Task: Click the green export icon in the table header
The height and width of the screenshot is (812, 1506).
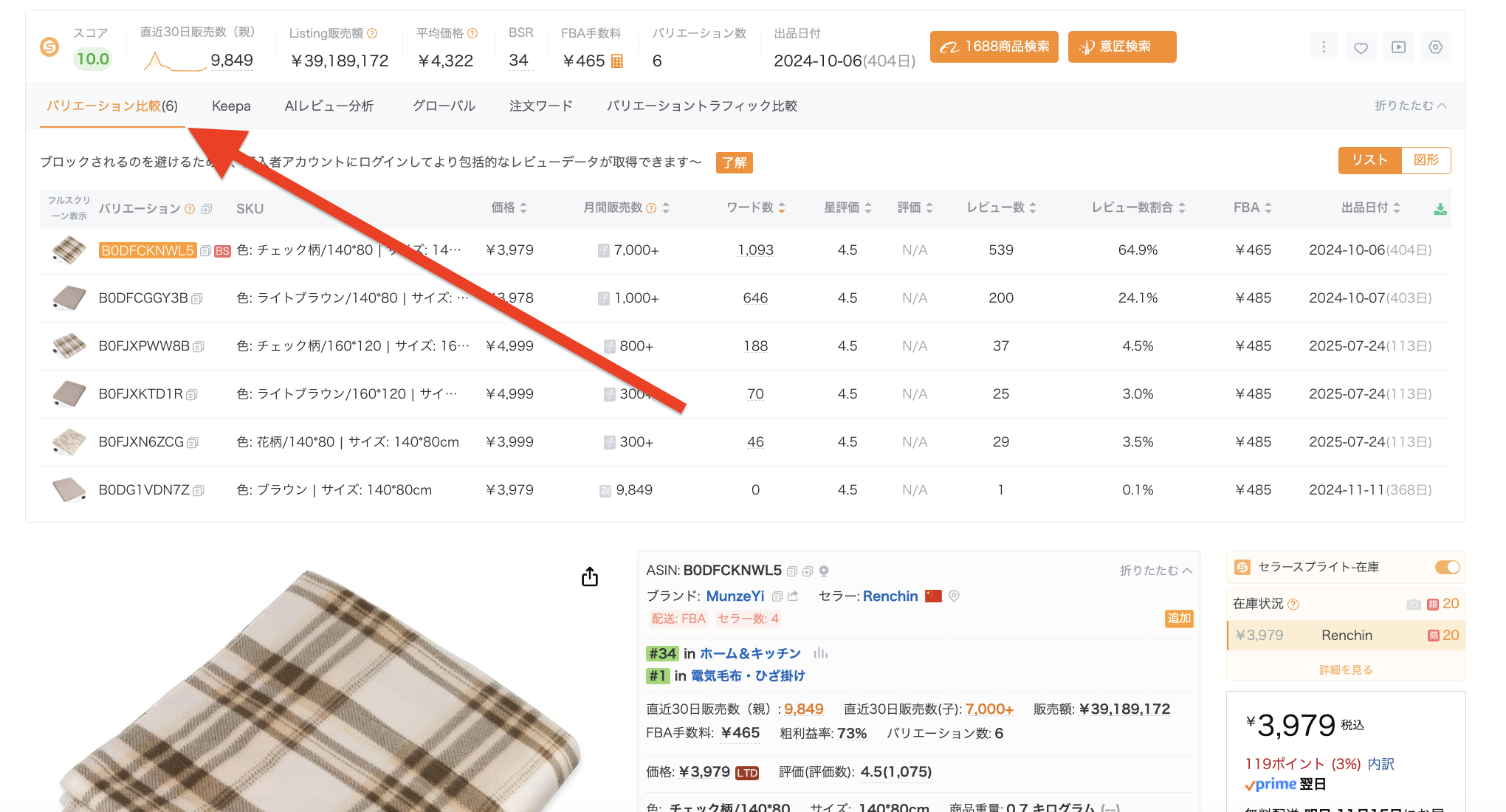Action: 1442,208
